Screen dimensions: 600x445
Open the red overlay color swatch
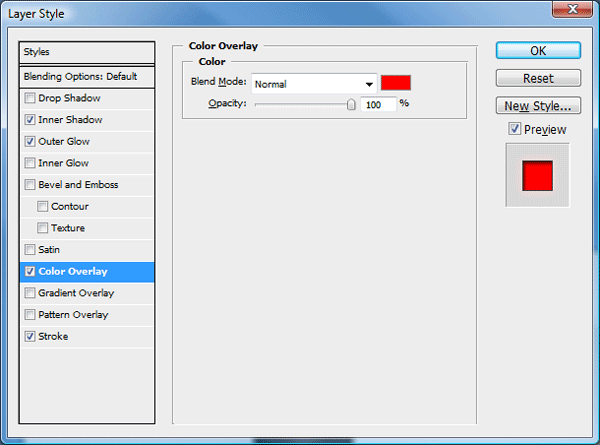click(x=396, y=83)
